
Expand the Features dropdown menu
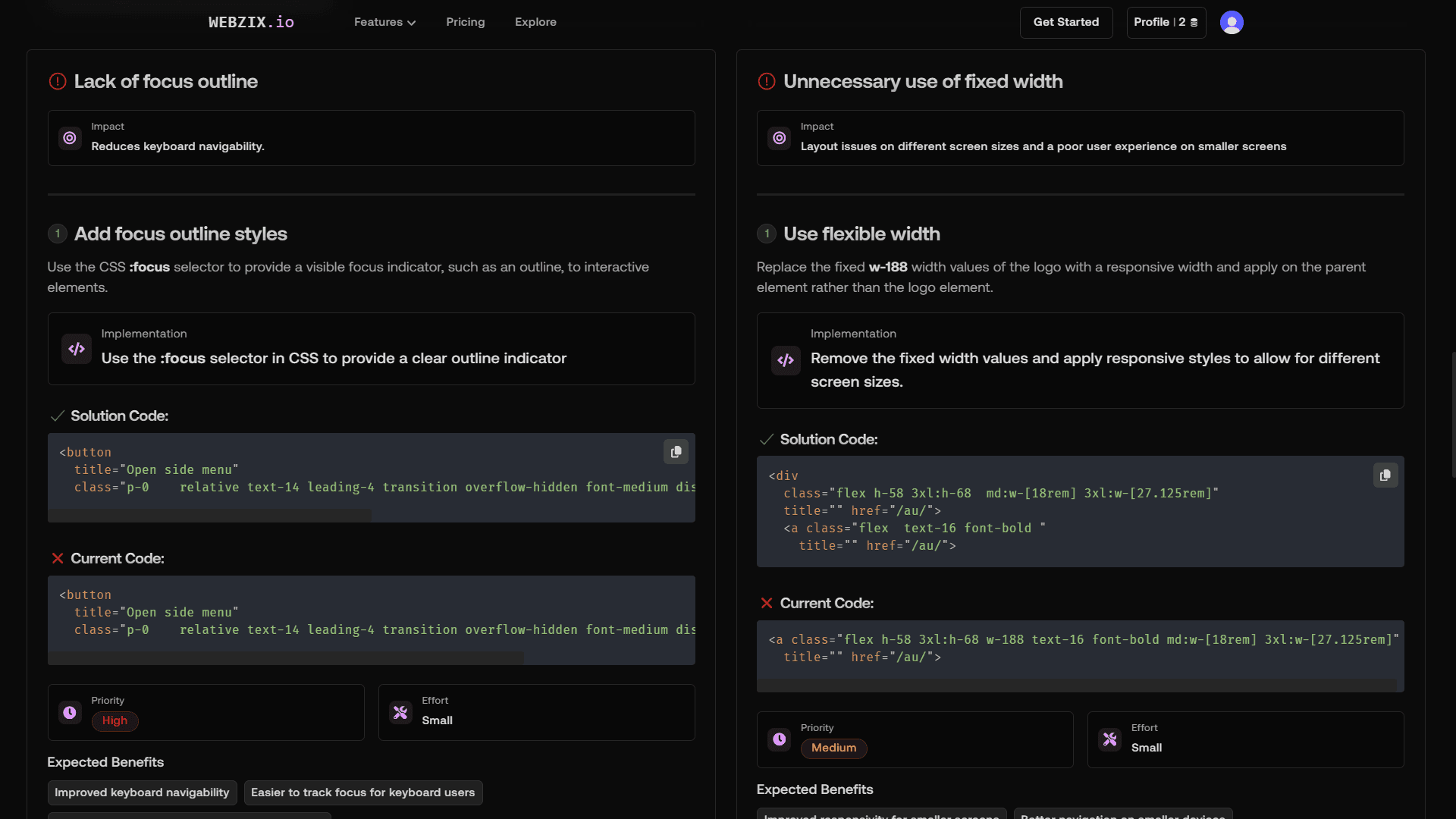pyautogui.click(x=384, y=22)
